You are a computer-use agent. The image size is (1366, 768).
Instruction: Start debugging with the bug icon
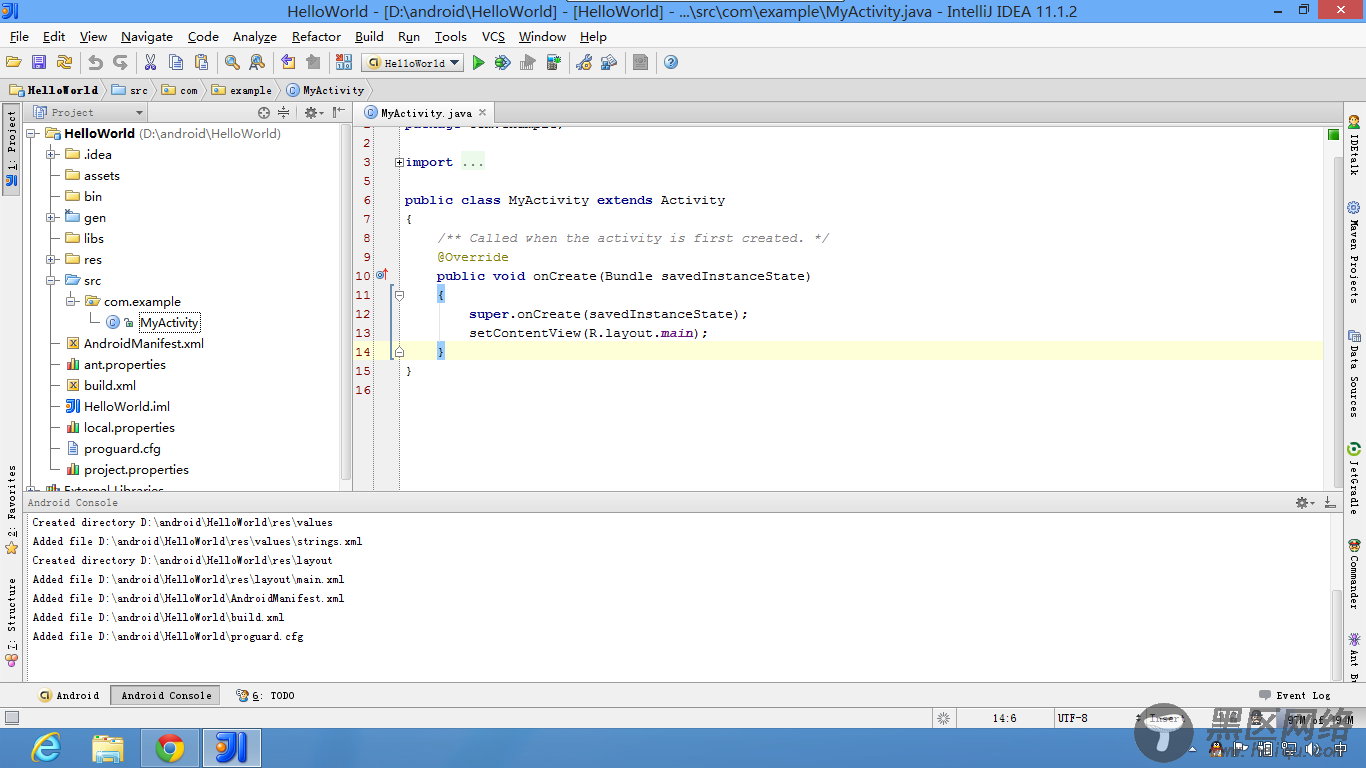click(502, 62)
